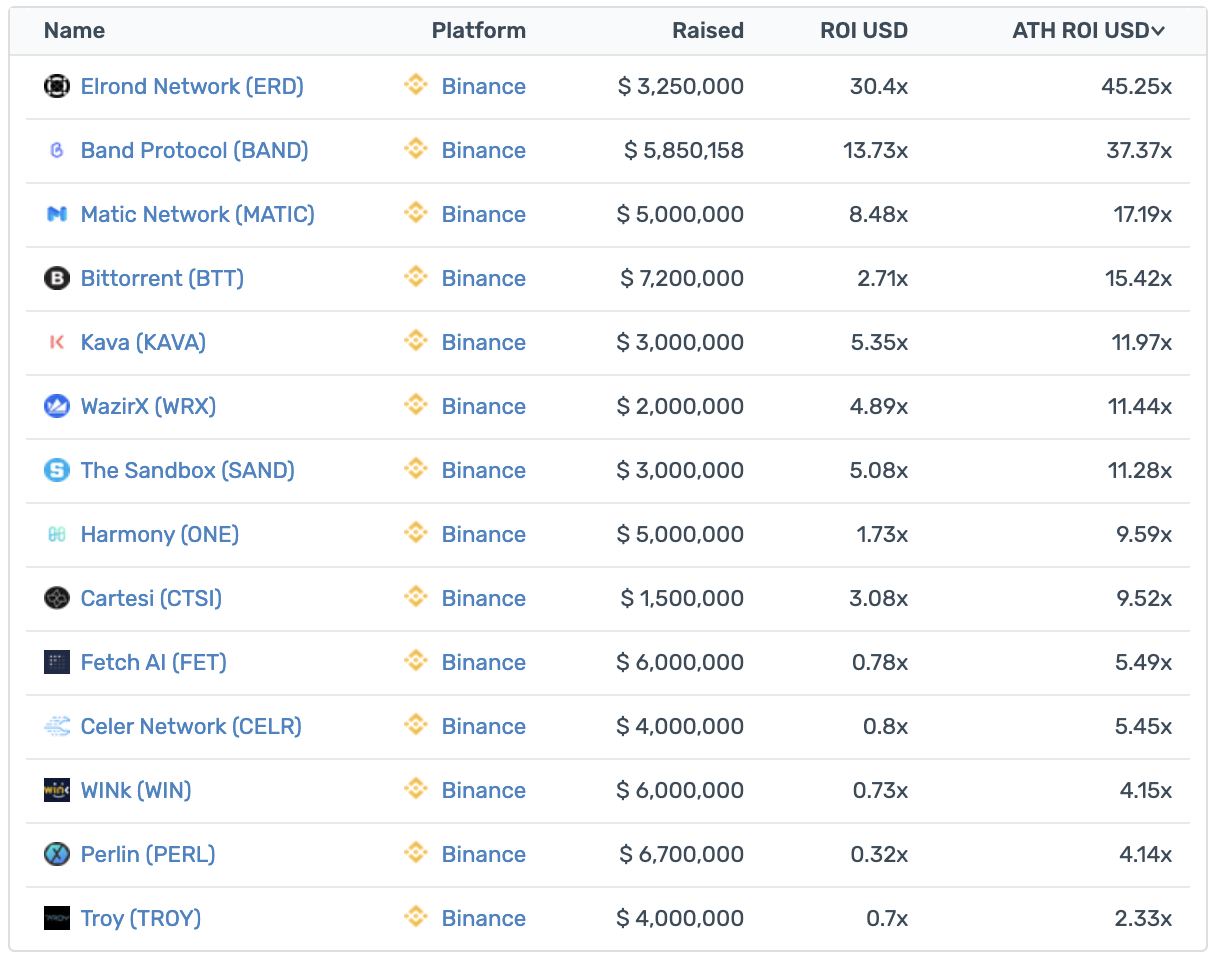Click the ATH ROI value "9.59x"

(1143, 534)
